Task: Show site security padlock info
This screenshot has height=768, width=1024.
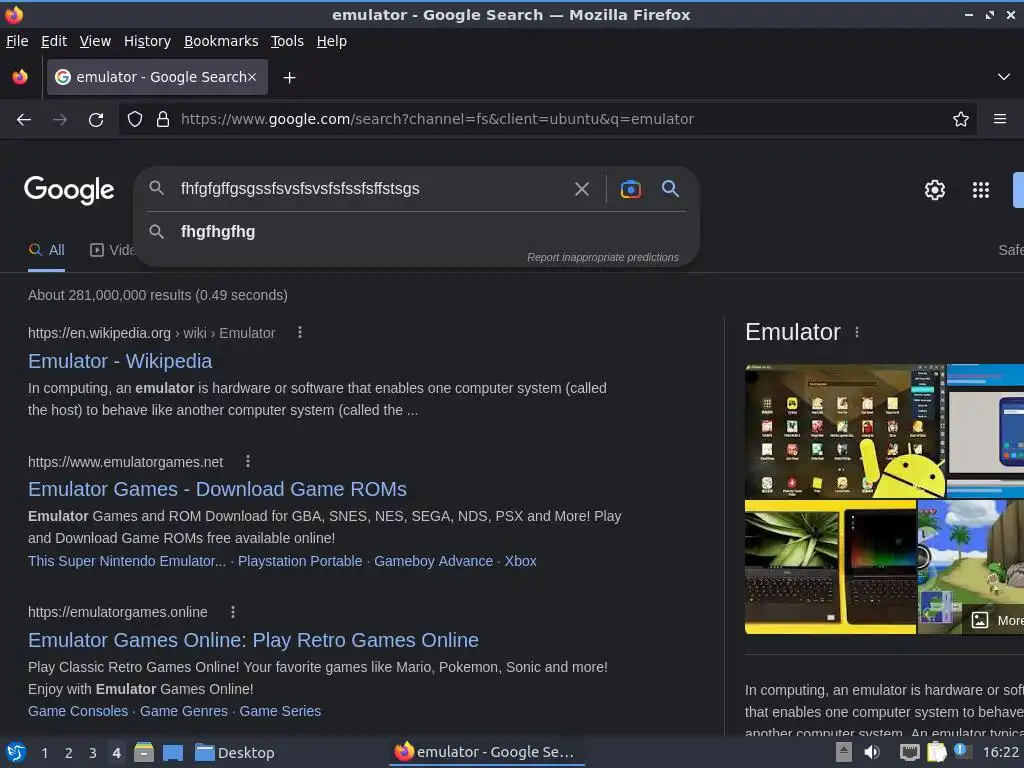Action: (x=163, y=120)
